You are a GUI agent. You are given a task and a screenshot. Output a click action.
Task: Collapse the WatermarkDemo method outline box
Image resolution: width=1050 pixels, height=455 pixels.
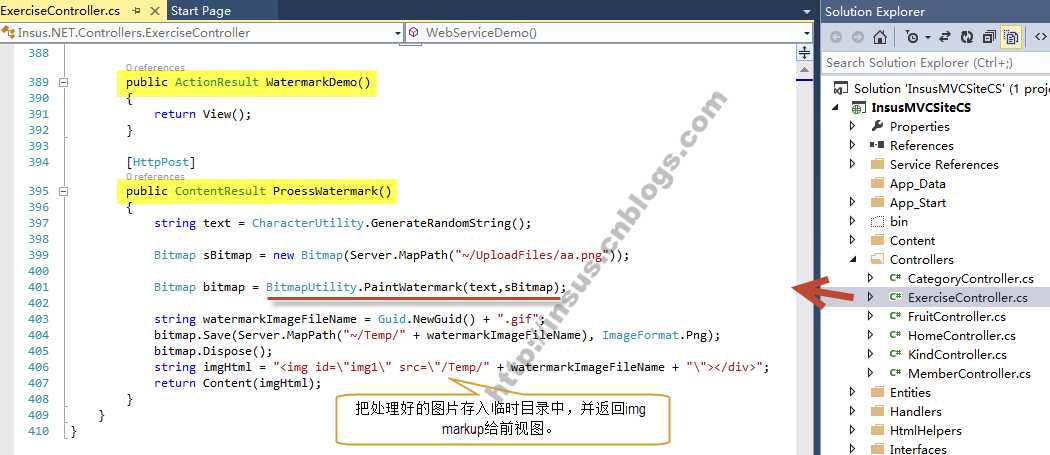(64, 82)
